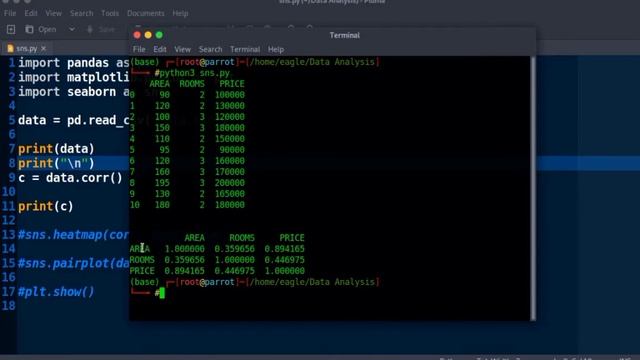Open Pluma's File menu
Viewport: 640px width, 360px height.
tap(10, 13)
